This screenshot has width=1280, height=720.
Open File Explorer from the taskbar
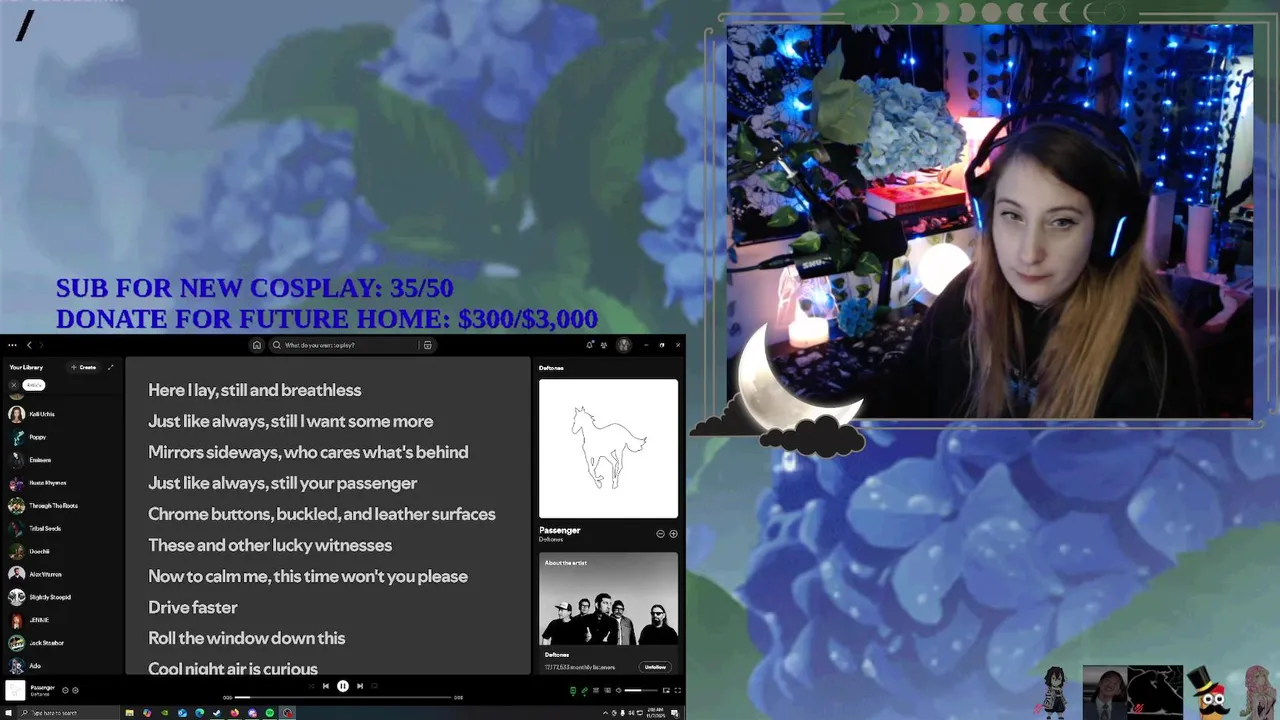129,713
